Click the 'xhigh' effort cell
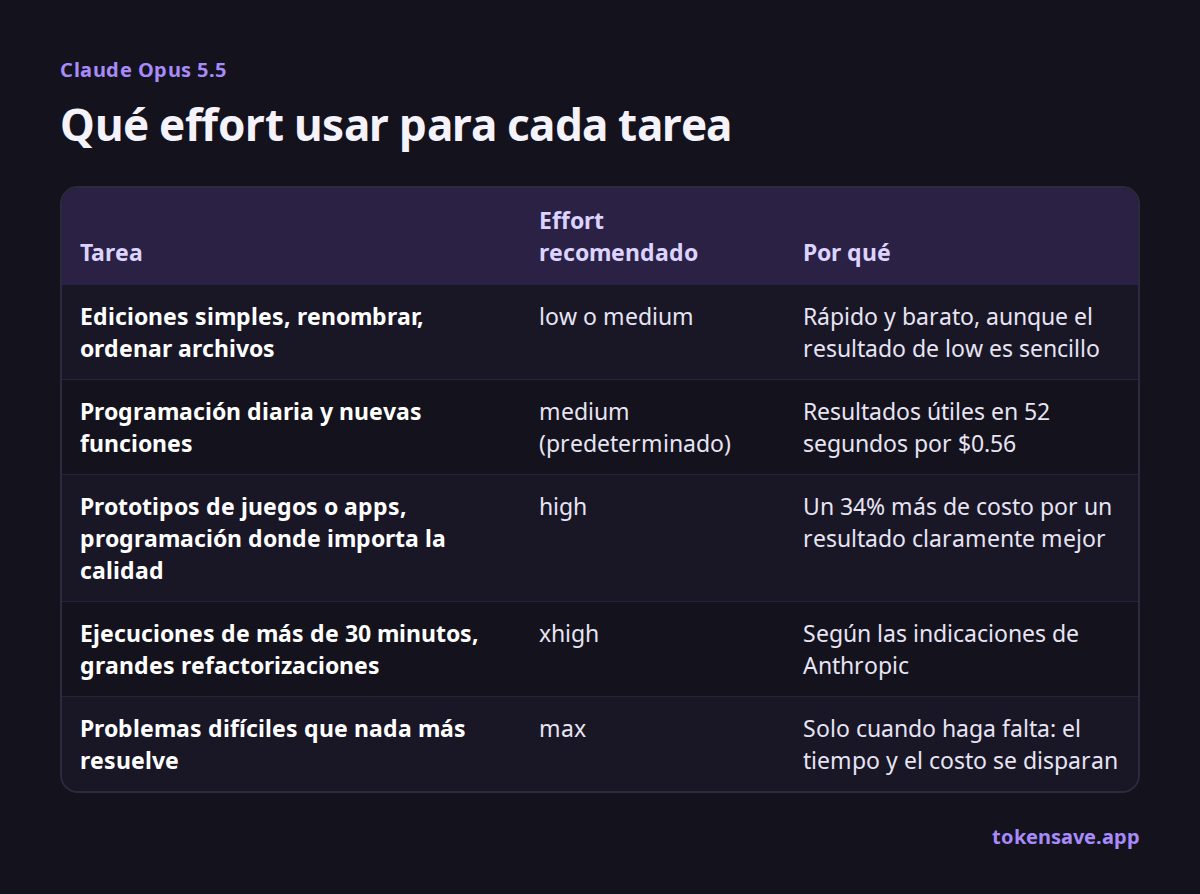This screenshot has height=894, width=1200. pyautogui.click(x=569, y=634)
